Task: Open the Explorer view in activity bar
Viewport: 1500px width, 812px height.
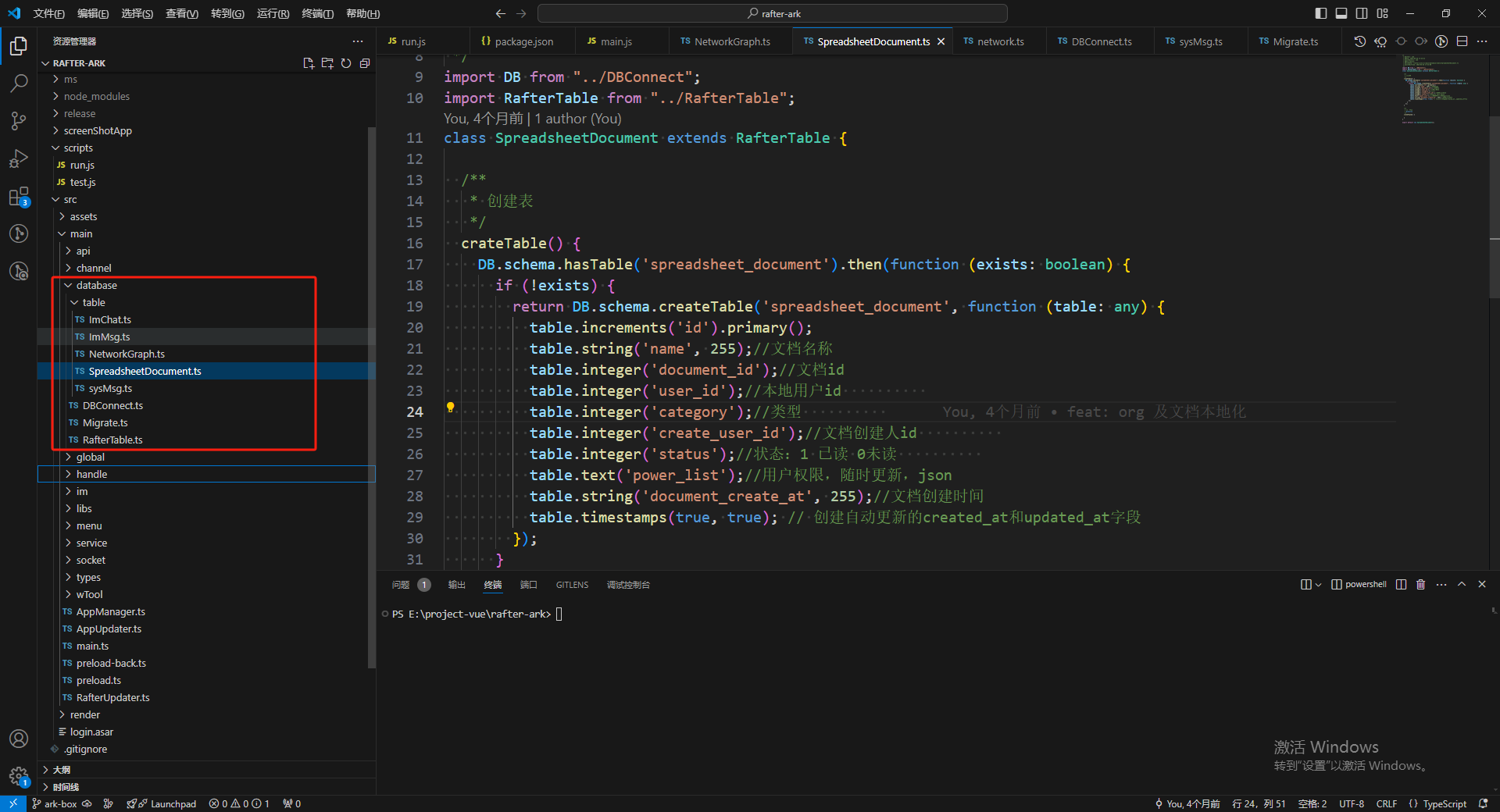Action: [19, 46]
